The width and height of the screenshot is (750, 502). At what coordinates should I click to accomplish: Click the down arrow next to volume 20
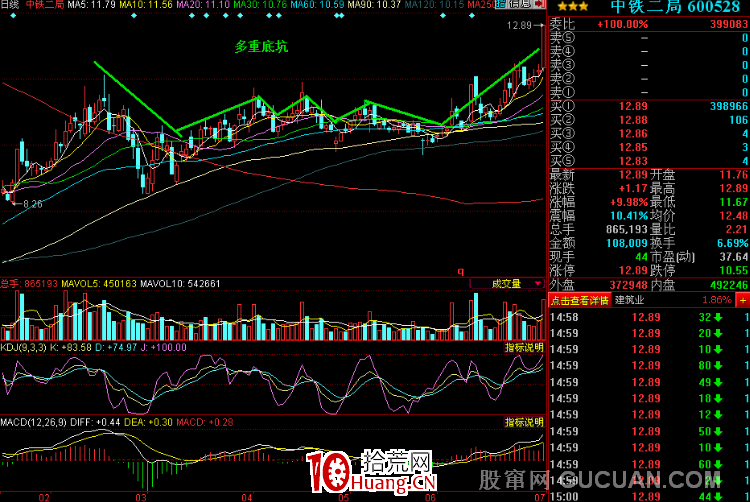(x=718, y=334)
